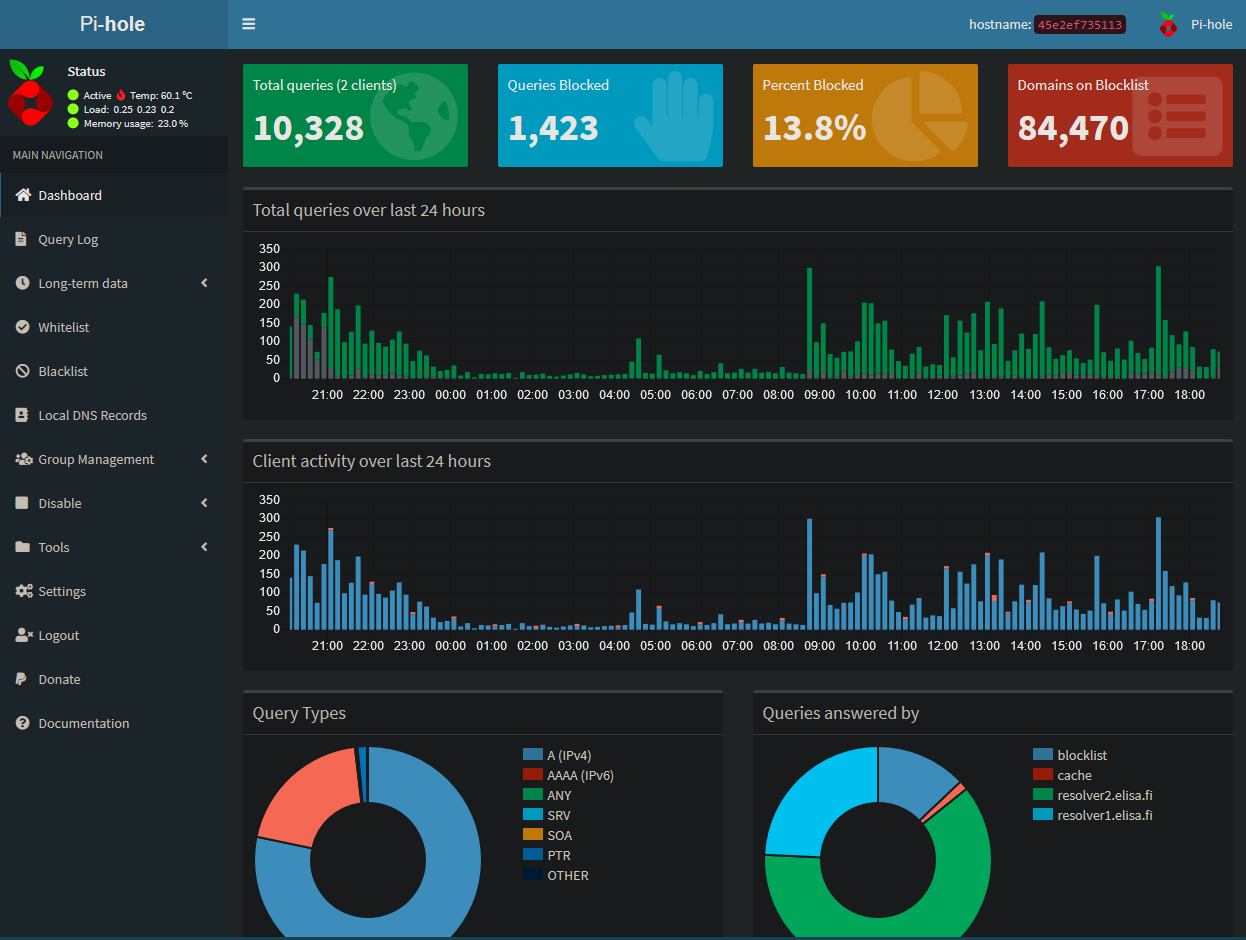Toggle ANY legend entry in Query Types
Viewport: 1246px width, 940px height.
pyautogui.click(x=547, y=795)
